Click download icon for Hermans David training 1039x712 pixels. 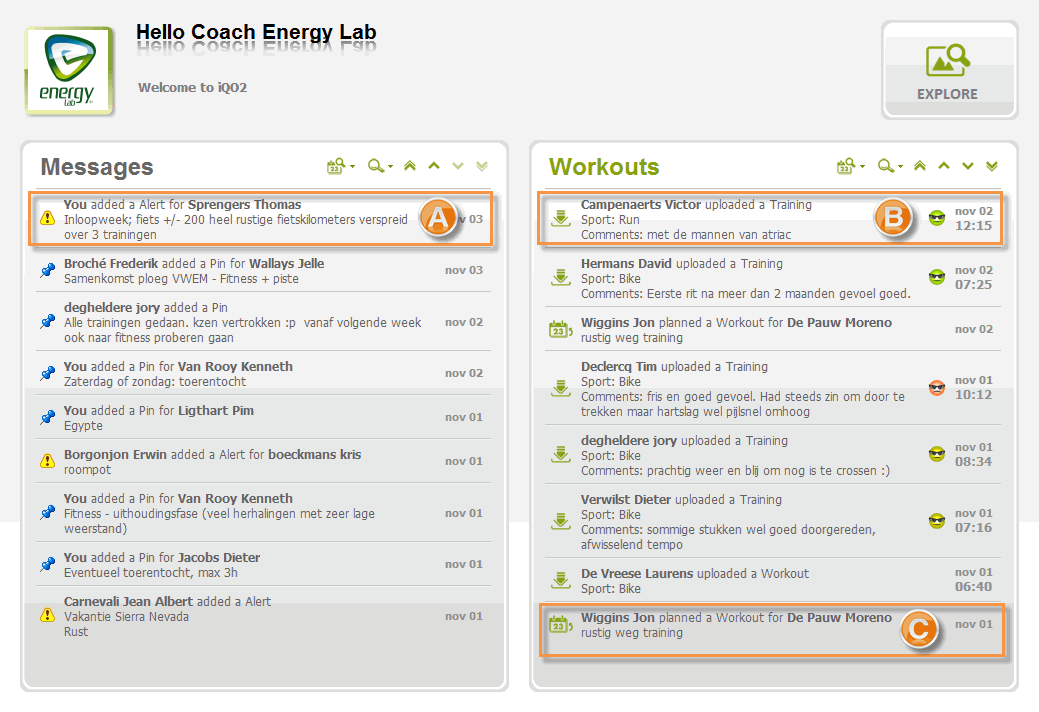pos(561,277)
